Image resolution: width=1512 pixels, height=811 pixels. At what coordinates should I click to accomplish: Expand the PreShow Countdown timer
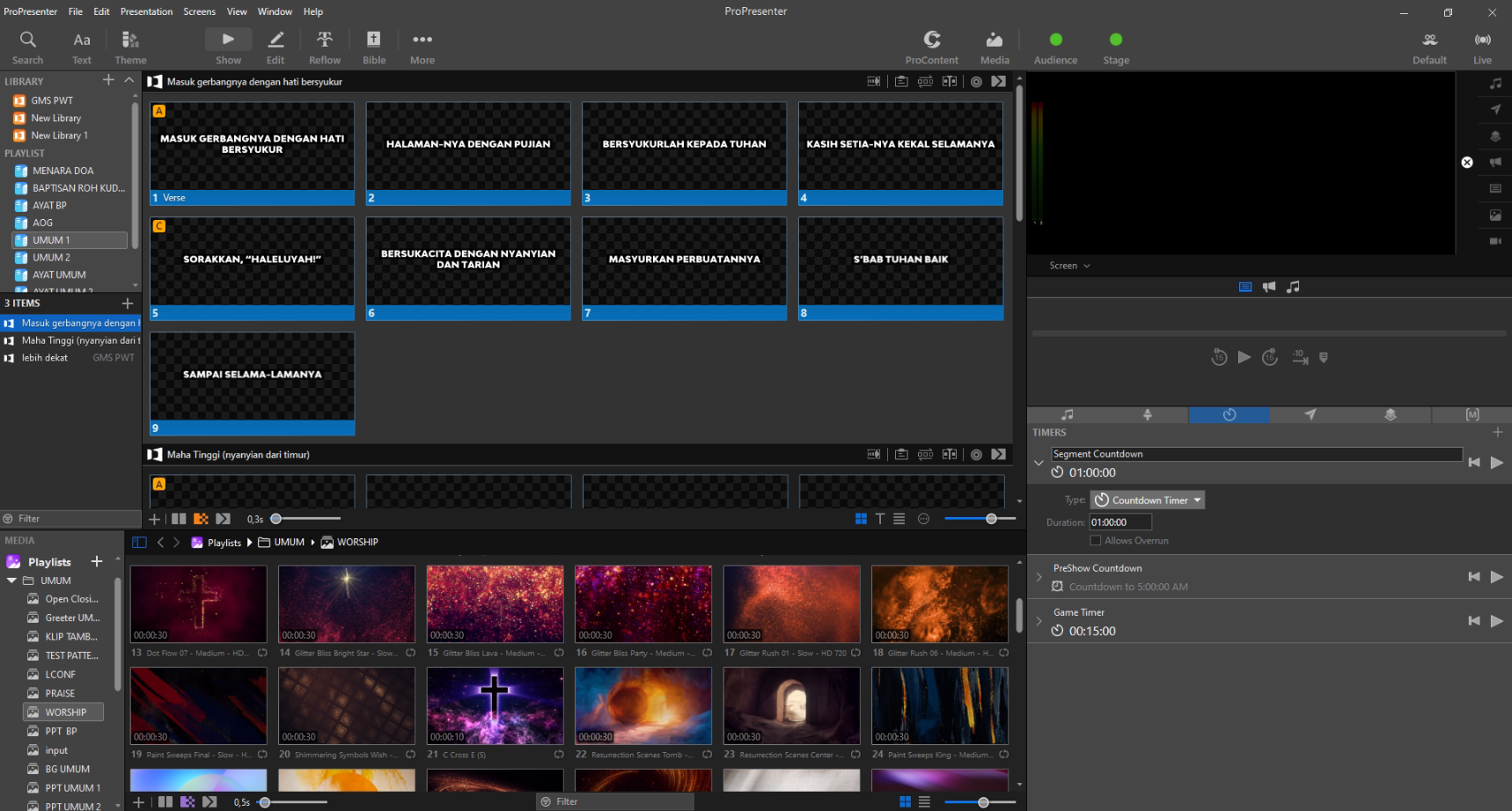pos(1039,577)
